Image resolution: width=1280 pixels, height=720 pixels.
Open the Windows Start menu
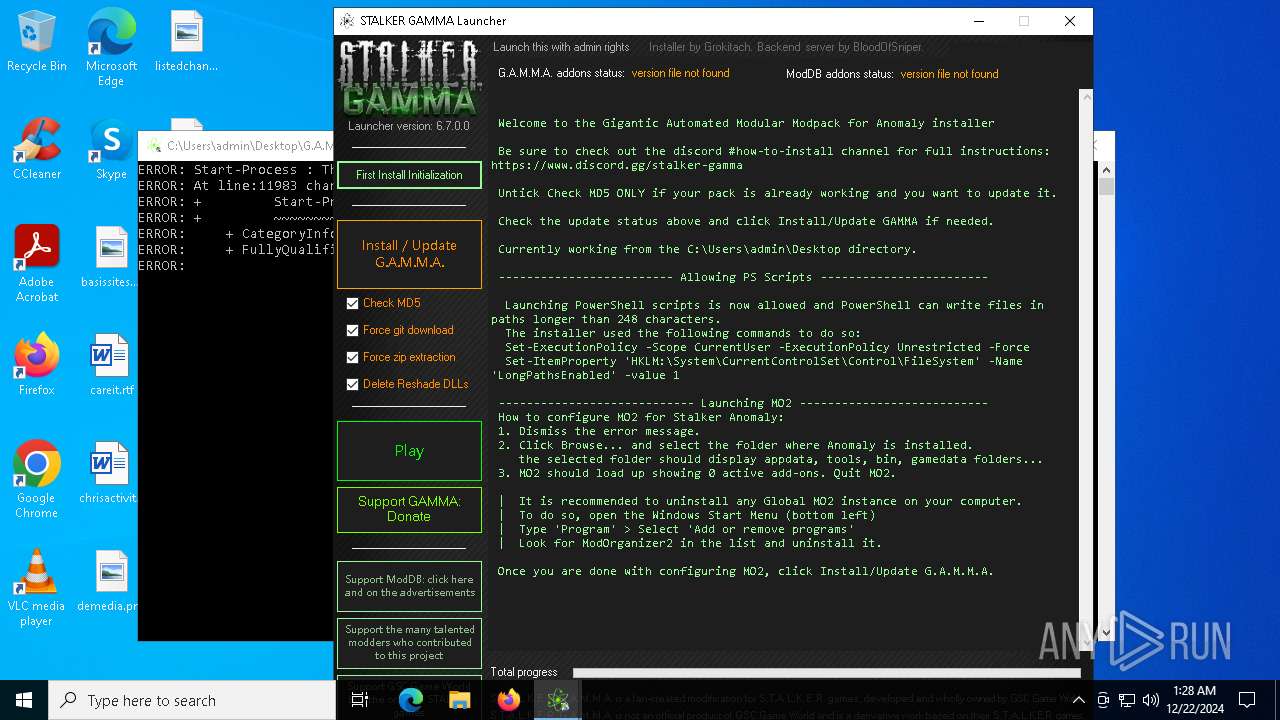24,700
